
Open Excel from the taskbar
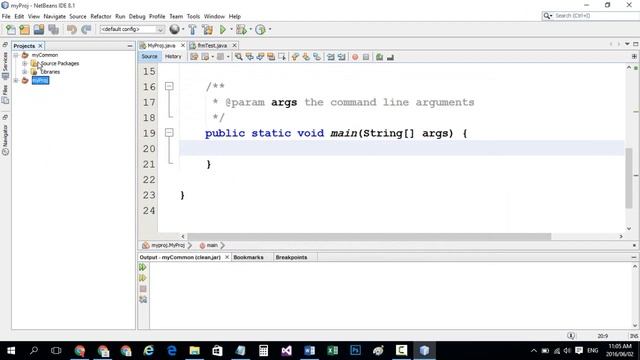(332, 350)
